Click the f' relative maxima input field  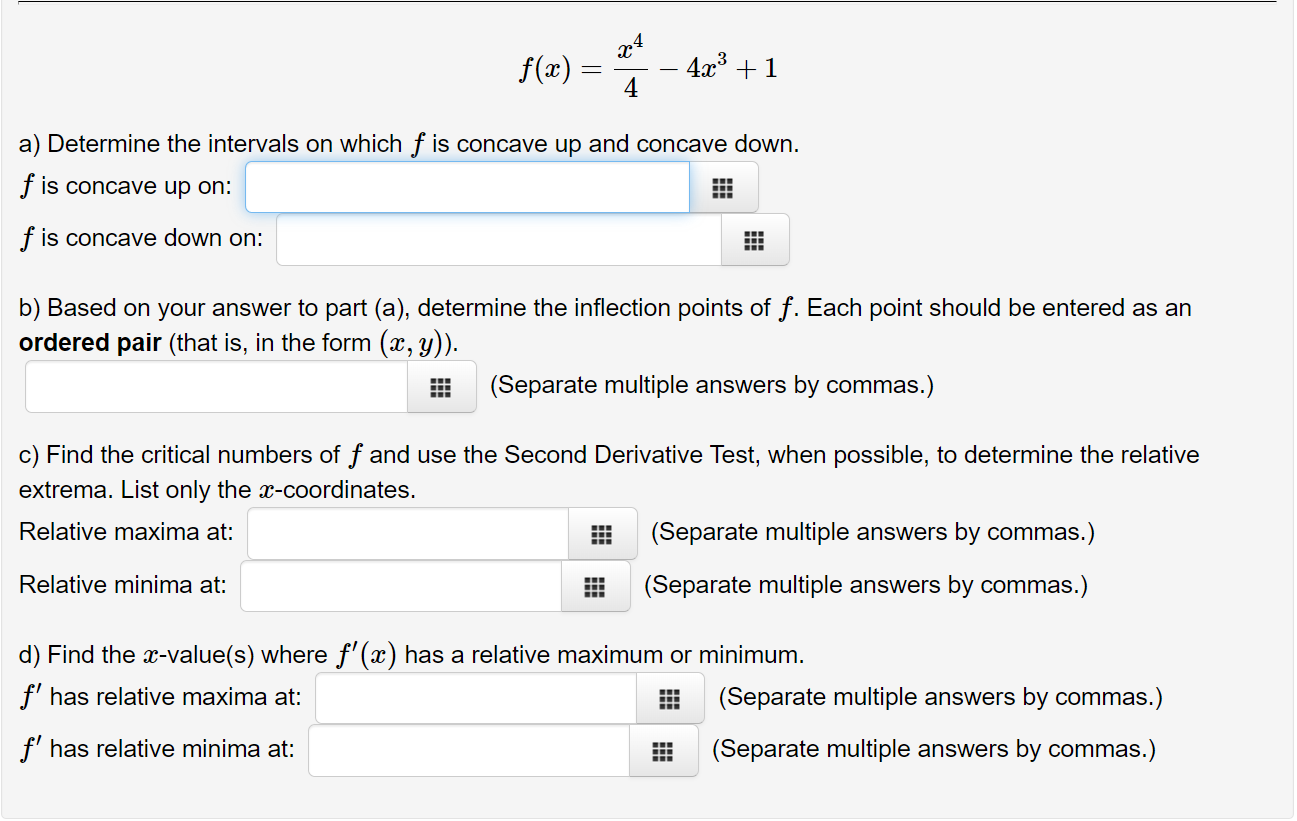click(x=475, y=698)
